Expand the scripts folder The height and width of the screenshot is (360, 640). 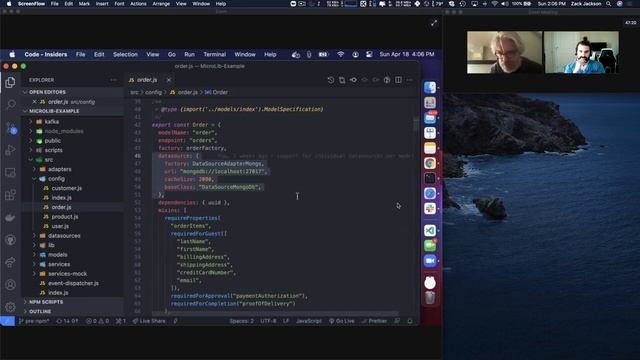[53, 150]
